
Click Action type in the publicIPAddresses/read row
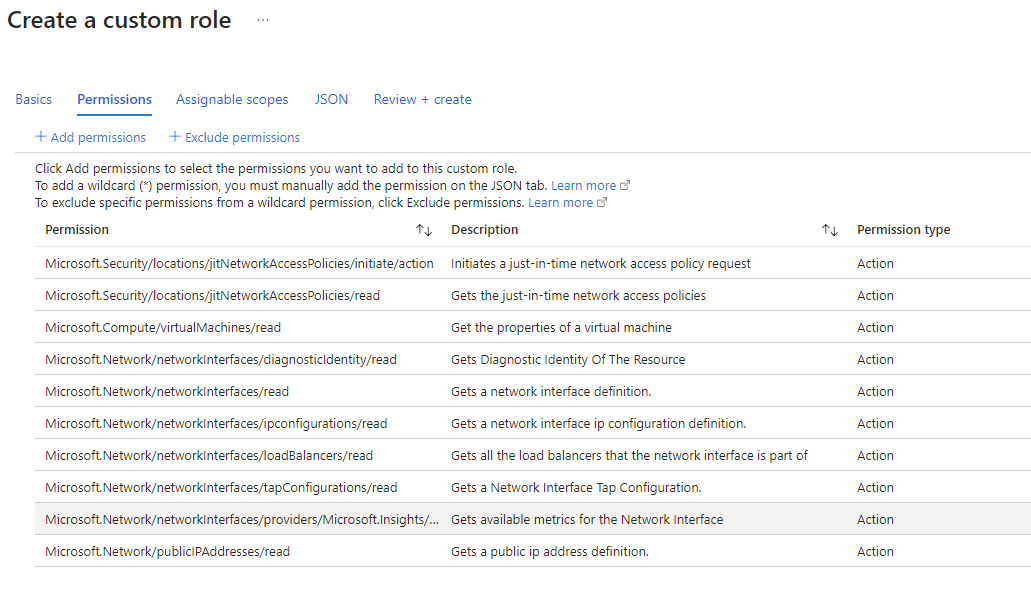click(875, 552)
